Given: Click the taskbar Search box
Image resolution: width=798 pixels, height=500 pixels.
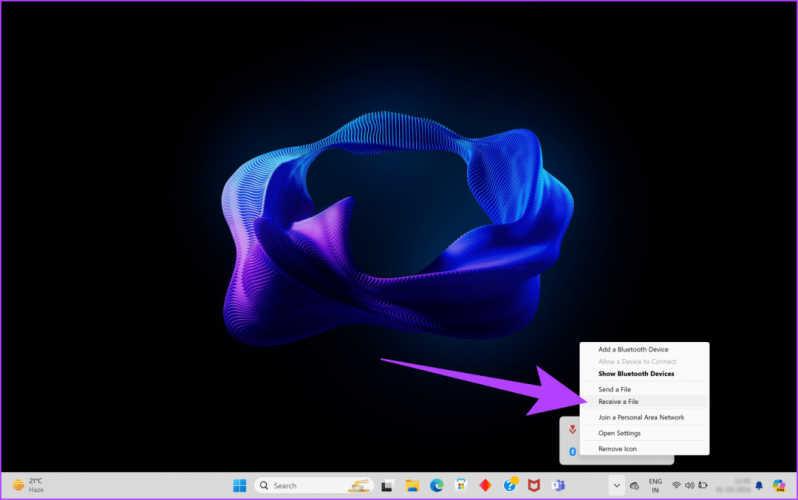Looking at the screenshot, I should point(314,486).
